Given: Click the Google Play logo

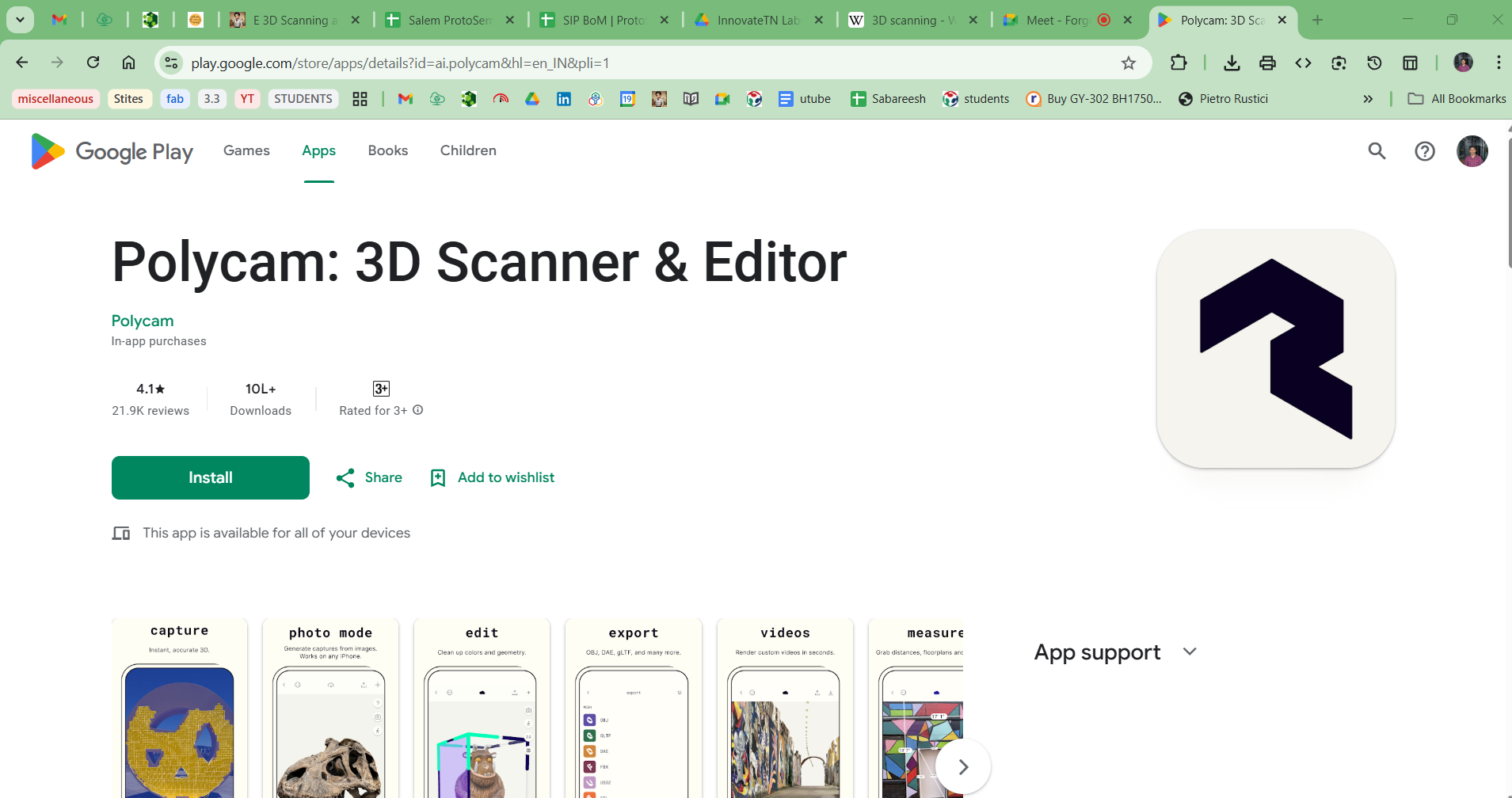Looking at the screenshot, I should click(112, 151).
